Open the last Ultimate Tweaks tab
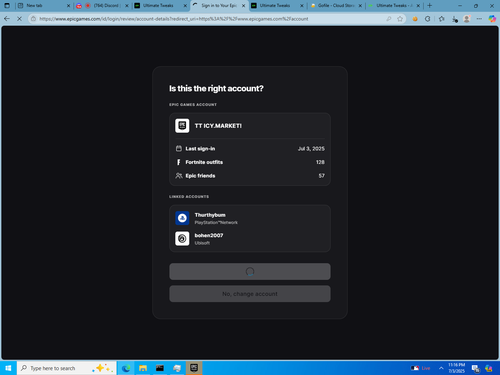The width and height of the screenshot is (500, 375). pyautogui.click(x=394, y=6)
